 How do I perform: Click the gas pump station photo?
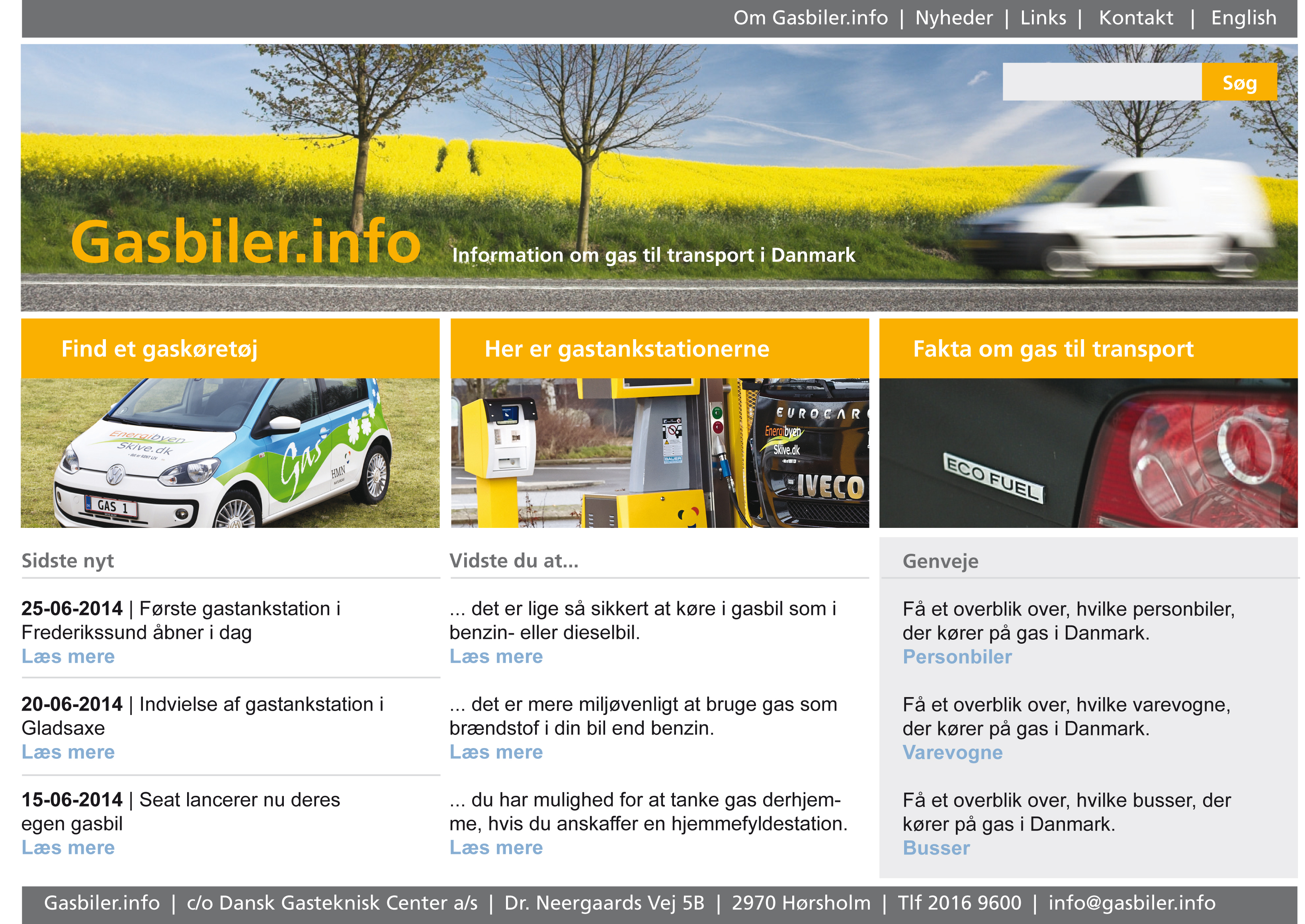click(x=659, y=453)
